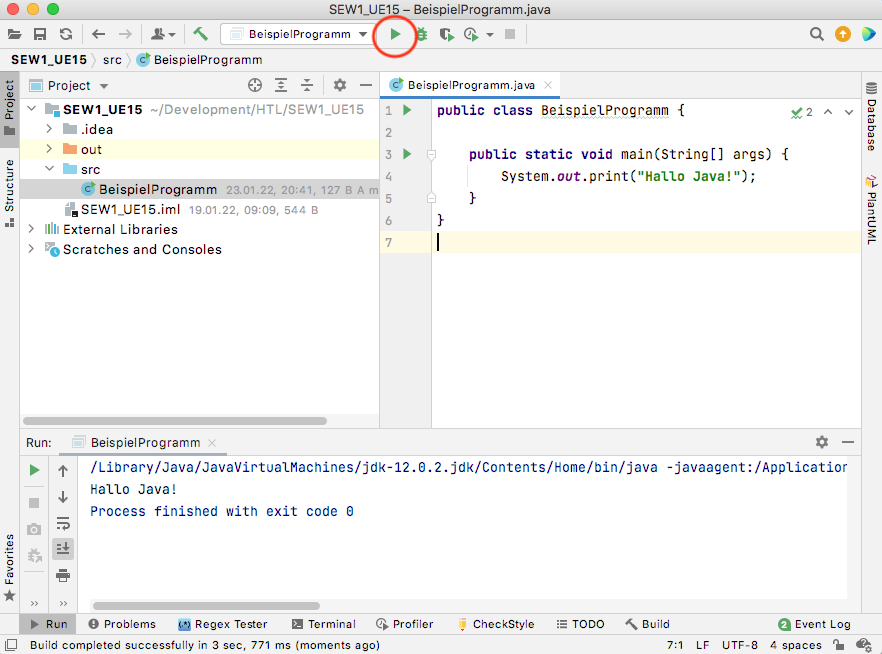Click the toolbar stop square icon
The height and width of the screenshot is (654, 882).
(510, 34)
